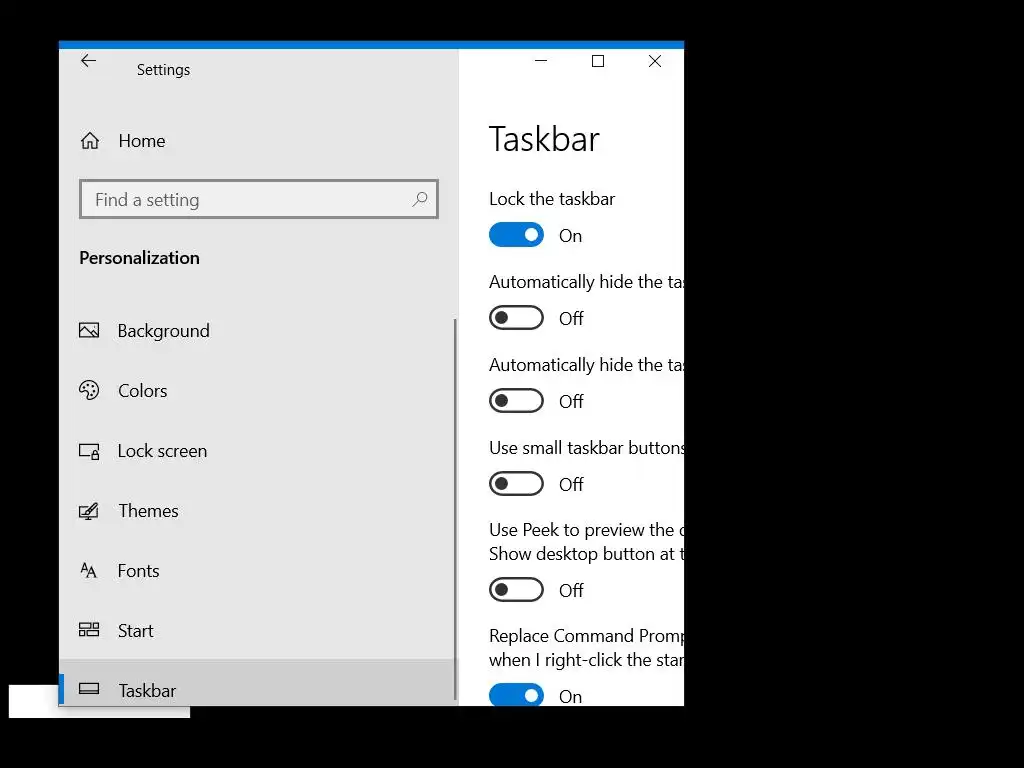Maximize the Settings window

click(x=598, y=61)
